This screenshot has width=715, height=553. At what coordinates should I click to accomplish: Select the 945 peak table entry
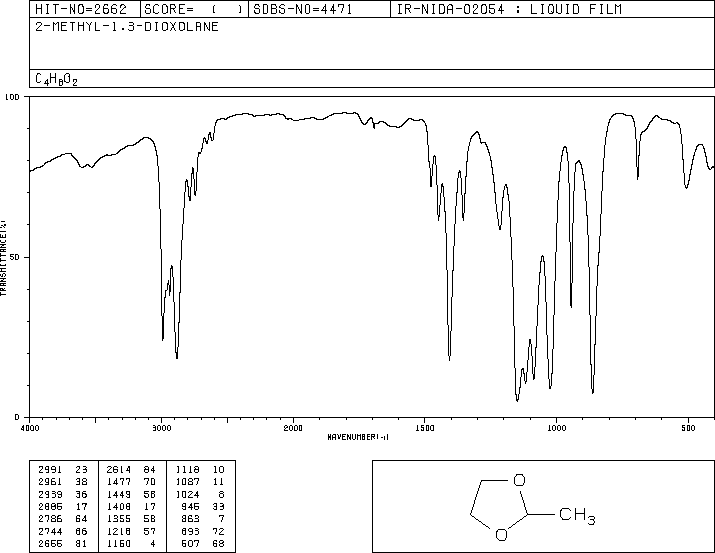point(202,507)
